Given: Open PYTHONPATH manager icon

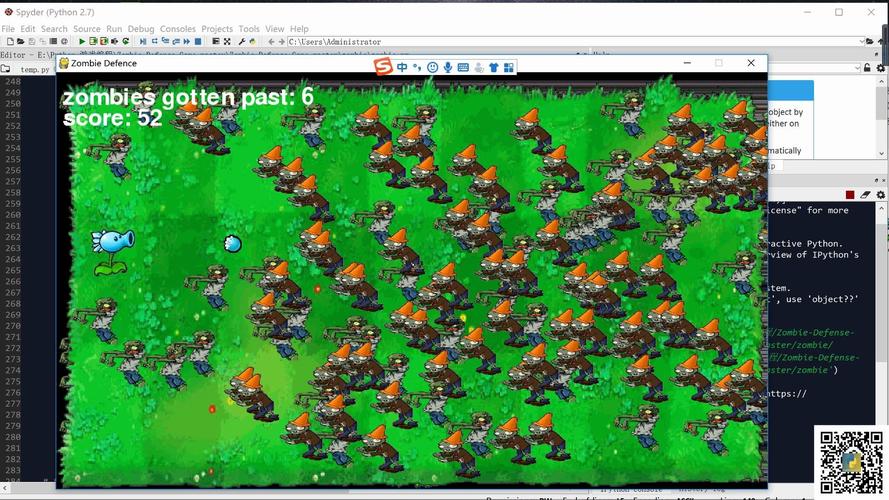Looking at the screenshot, I should (x=252, y=41).
